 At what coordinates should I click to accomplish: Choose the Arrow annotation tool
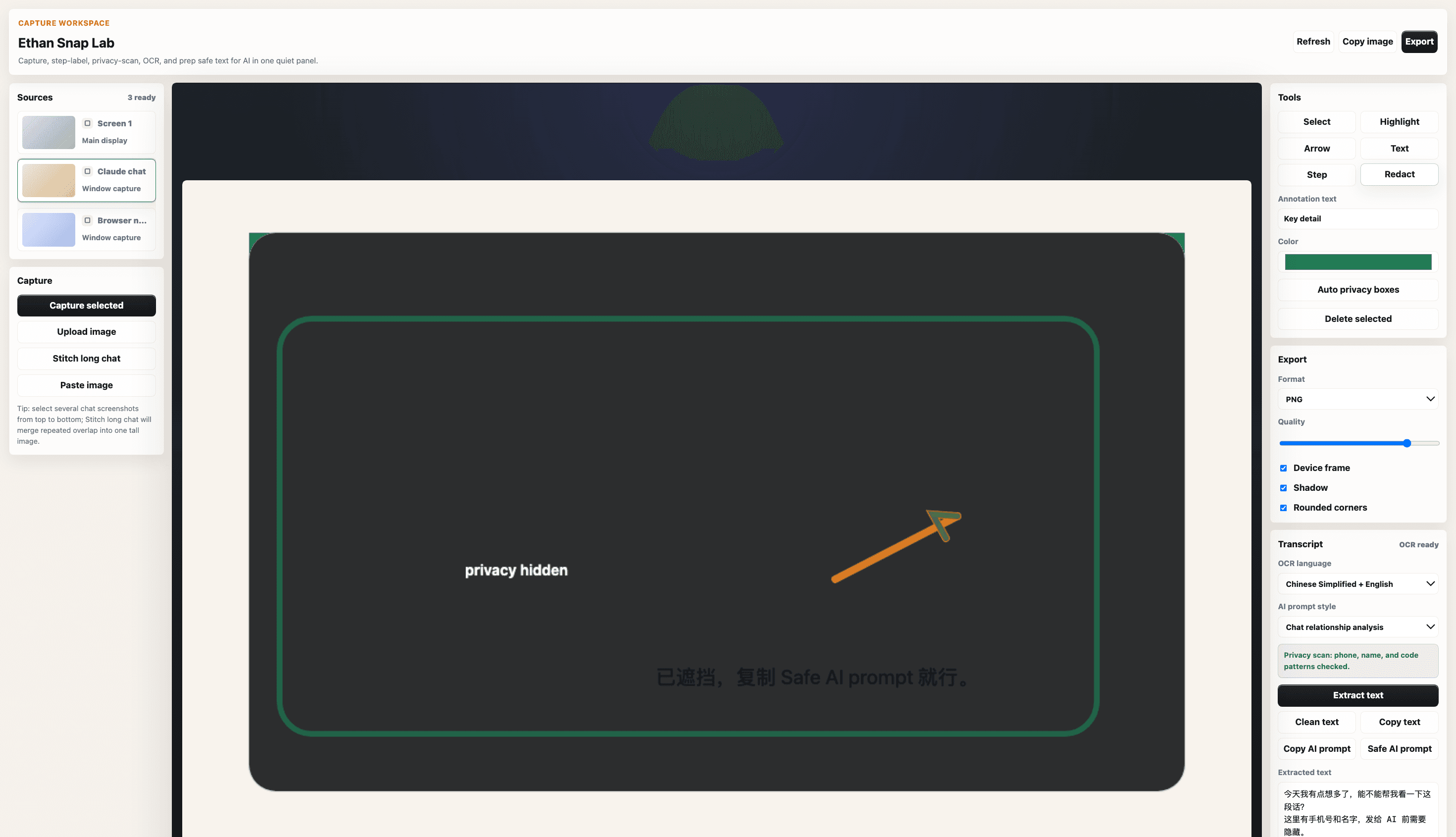tap(1316, 148)
